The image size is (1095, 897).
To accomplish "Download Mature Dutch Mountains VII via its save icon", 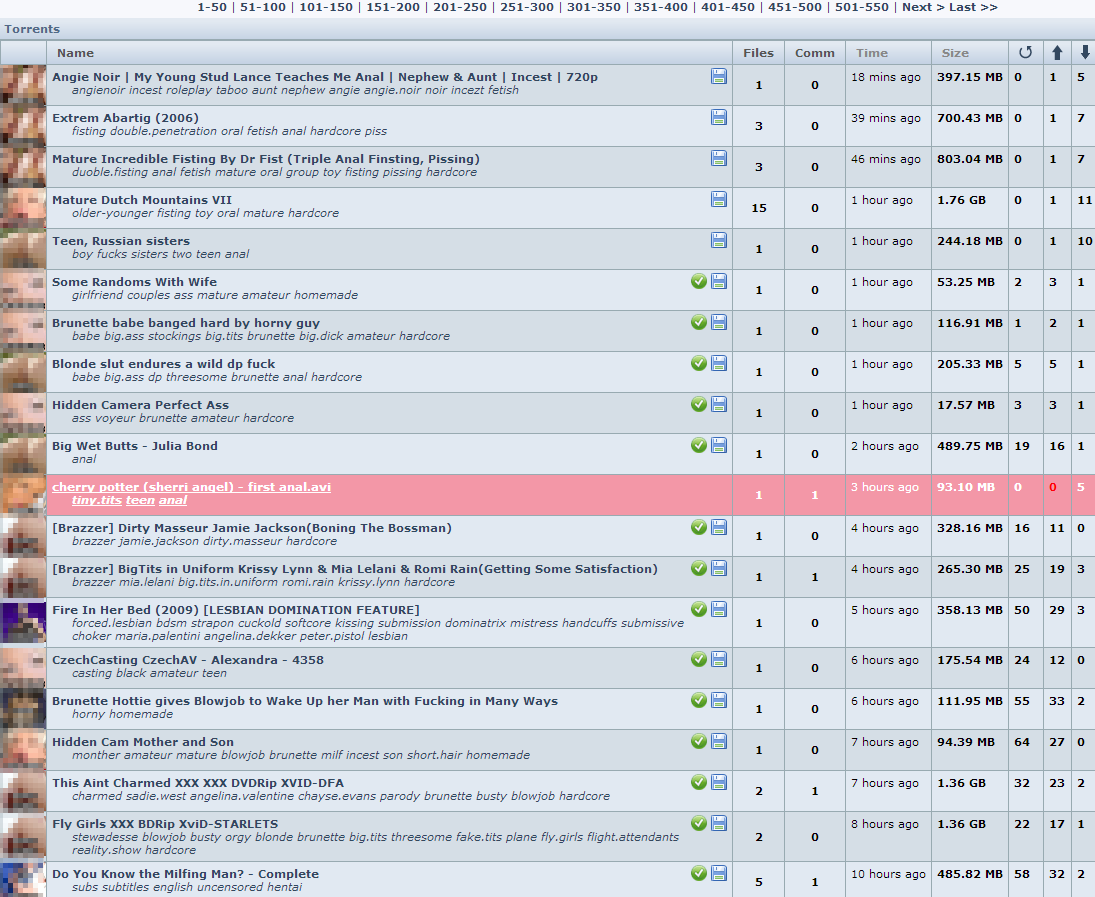I will [719, 199].
